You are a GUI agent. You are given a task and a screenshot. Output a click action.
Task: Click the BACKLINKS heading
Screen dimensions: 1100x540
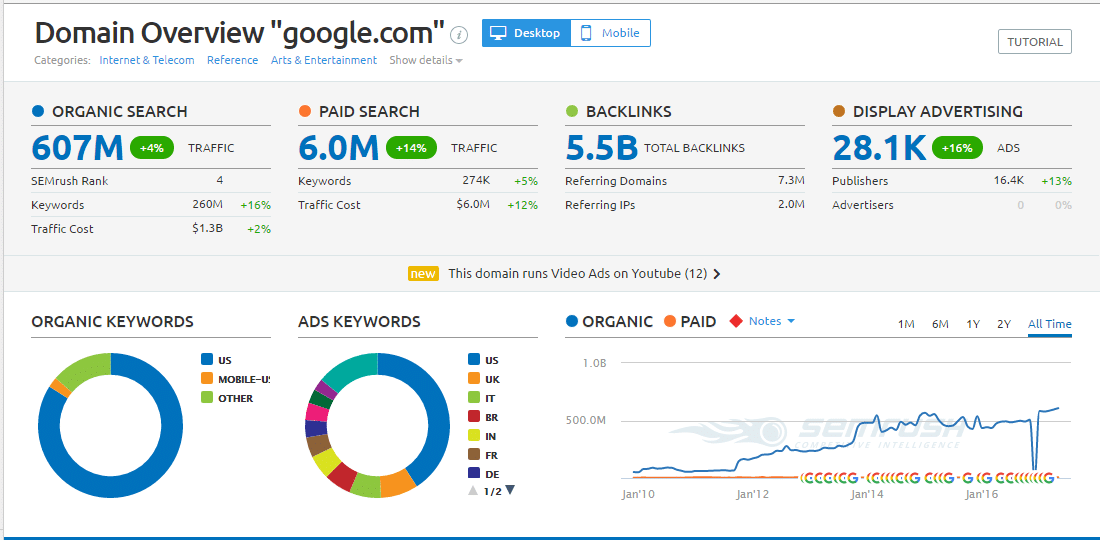(629, 112)
